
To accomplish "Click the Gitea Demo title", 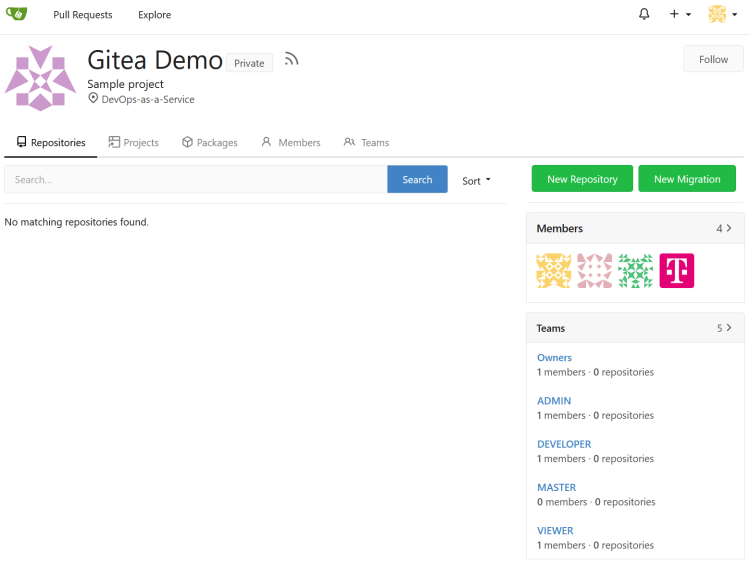I will (x=155, y=60).
